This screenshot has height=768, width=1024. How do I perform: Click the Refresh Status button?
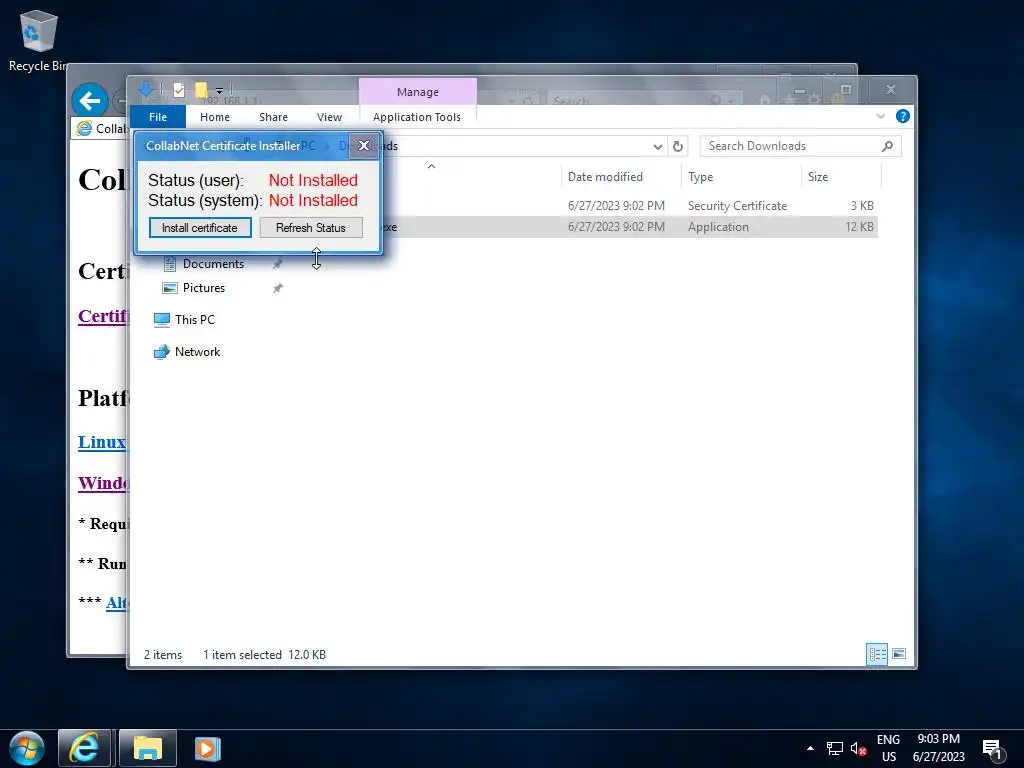click(x=311, y=228)
